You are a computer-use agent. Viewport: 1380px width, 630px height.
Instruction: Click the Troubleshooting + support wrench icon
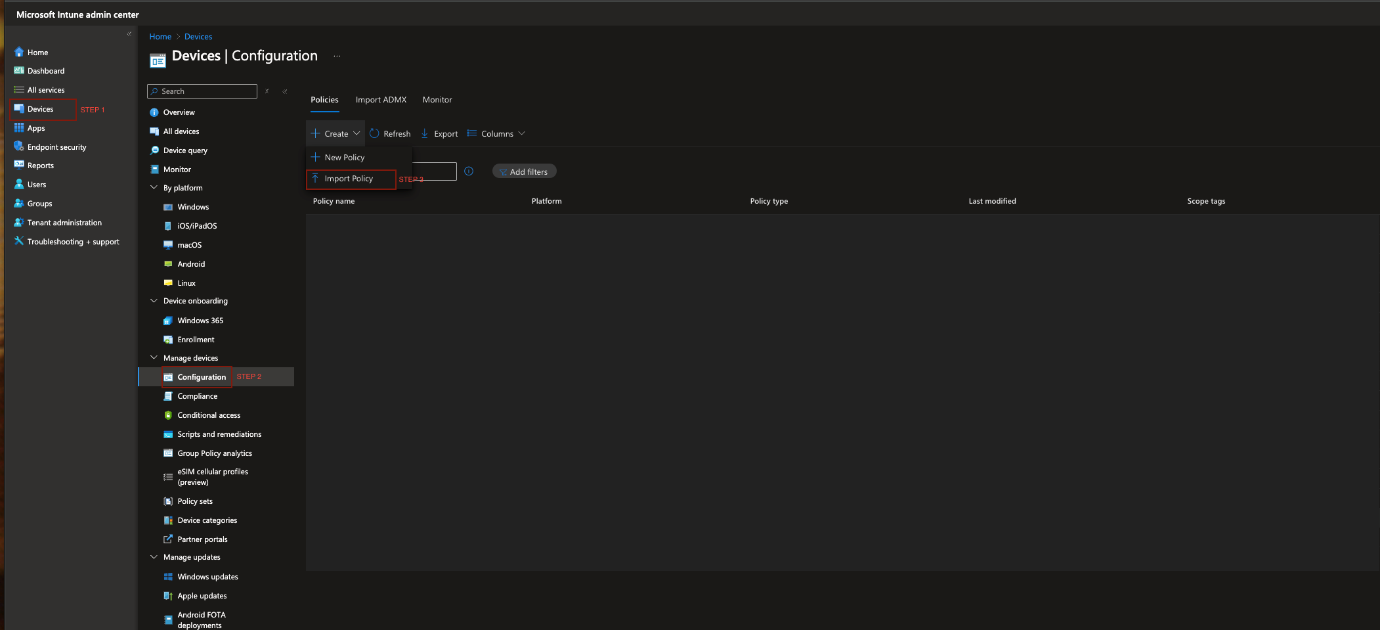(x=19, y=241)
